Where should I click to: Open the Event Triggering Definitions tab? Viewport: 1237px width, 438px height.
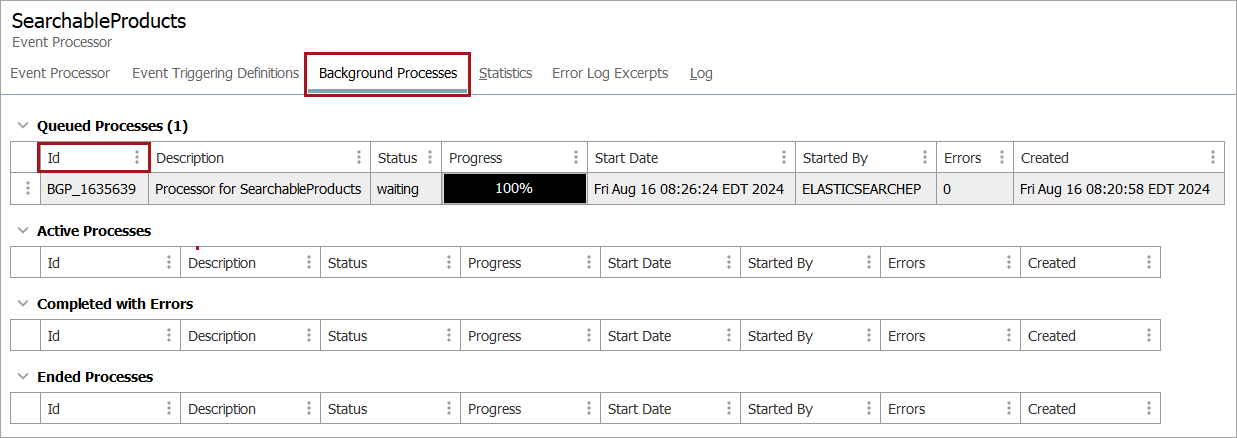pos(215,73)
